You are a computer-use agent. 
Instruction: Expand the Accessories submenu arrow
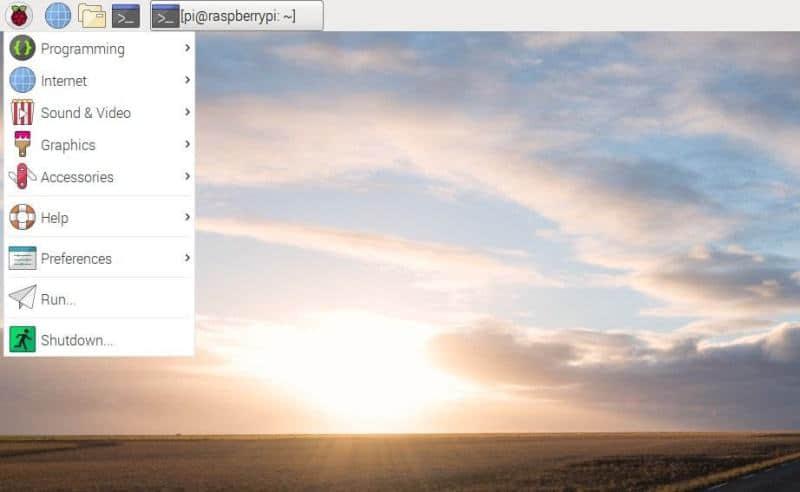[187, 177]
